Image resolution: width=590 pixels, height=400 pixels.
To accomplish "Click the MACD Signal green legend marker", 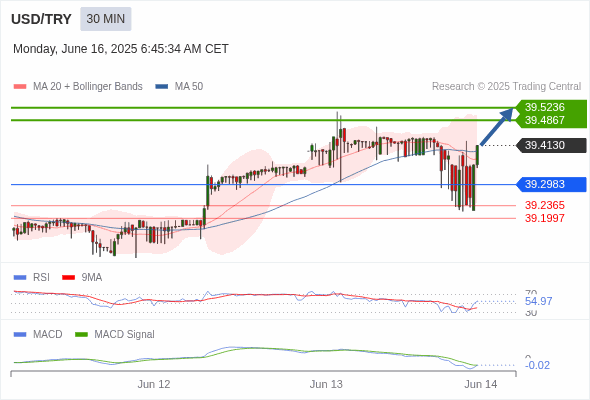I will [x=81, y=335].
